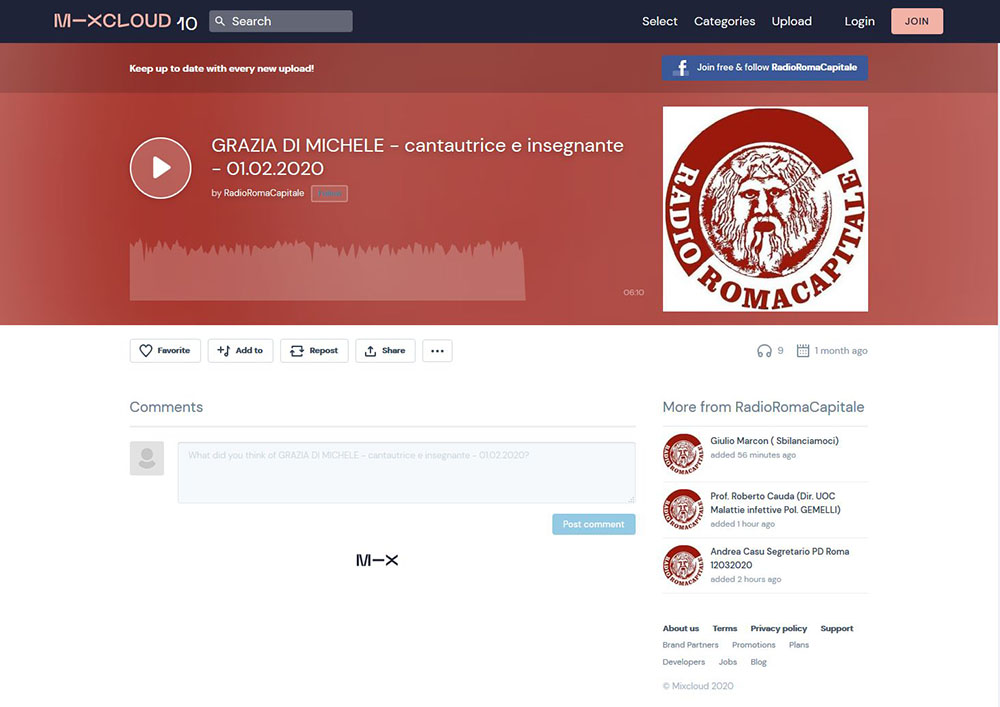
Task: Open the Giulio Marcon (Sbilanciamoci) show
Action: click(774, 441)
